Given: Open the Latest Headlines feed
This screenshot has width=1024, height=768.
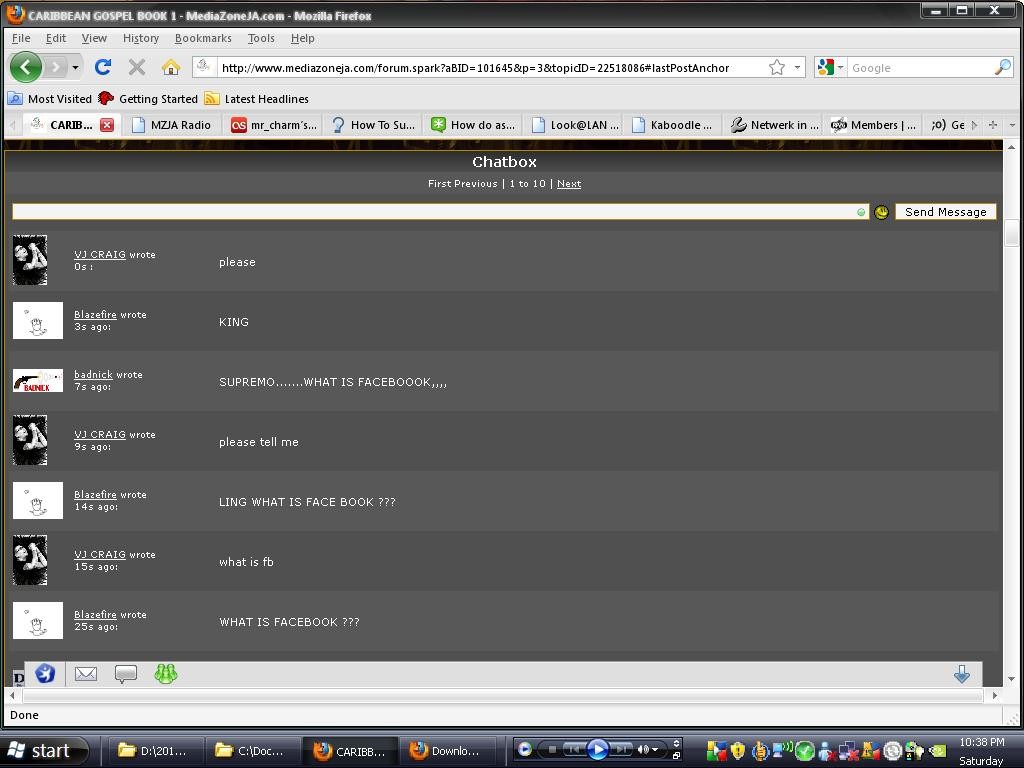Looking at the screenshot, I should click(256, 99).
